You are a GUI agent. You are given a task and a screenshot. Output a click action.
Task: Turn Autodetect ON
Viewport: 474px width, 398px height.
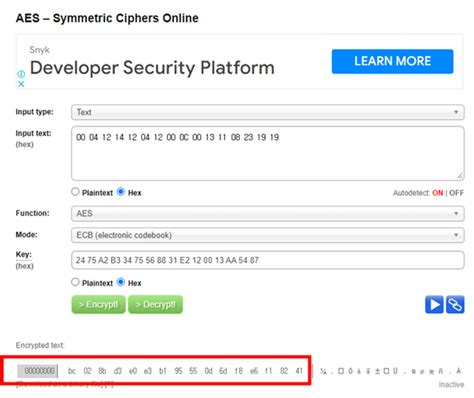[438, 193]
